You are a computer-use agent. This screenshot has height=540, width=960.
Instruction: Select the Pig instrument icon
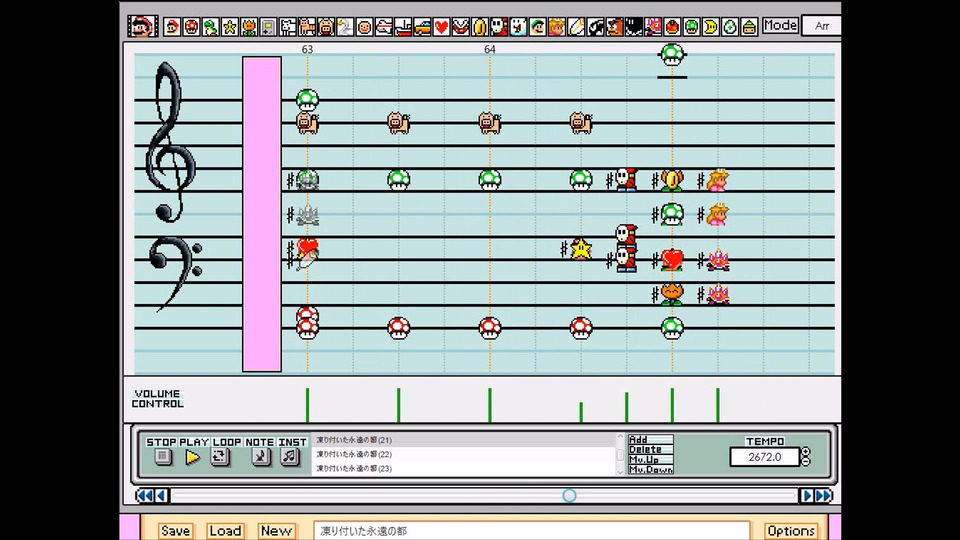326,27
